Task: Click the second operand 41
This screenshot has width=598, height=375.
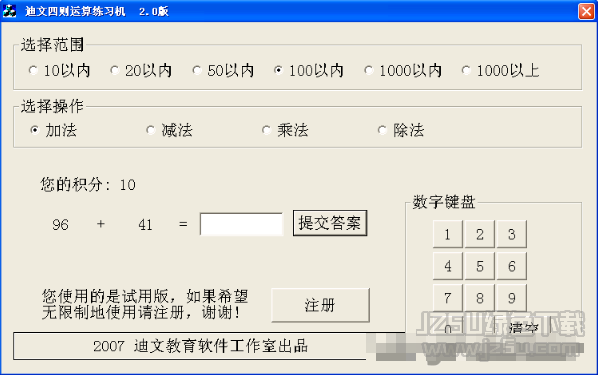Action: coord(145,225)
